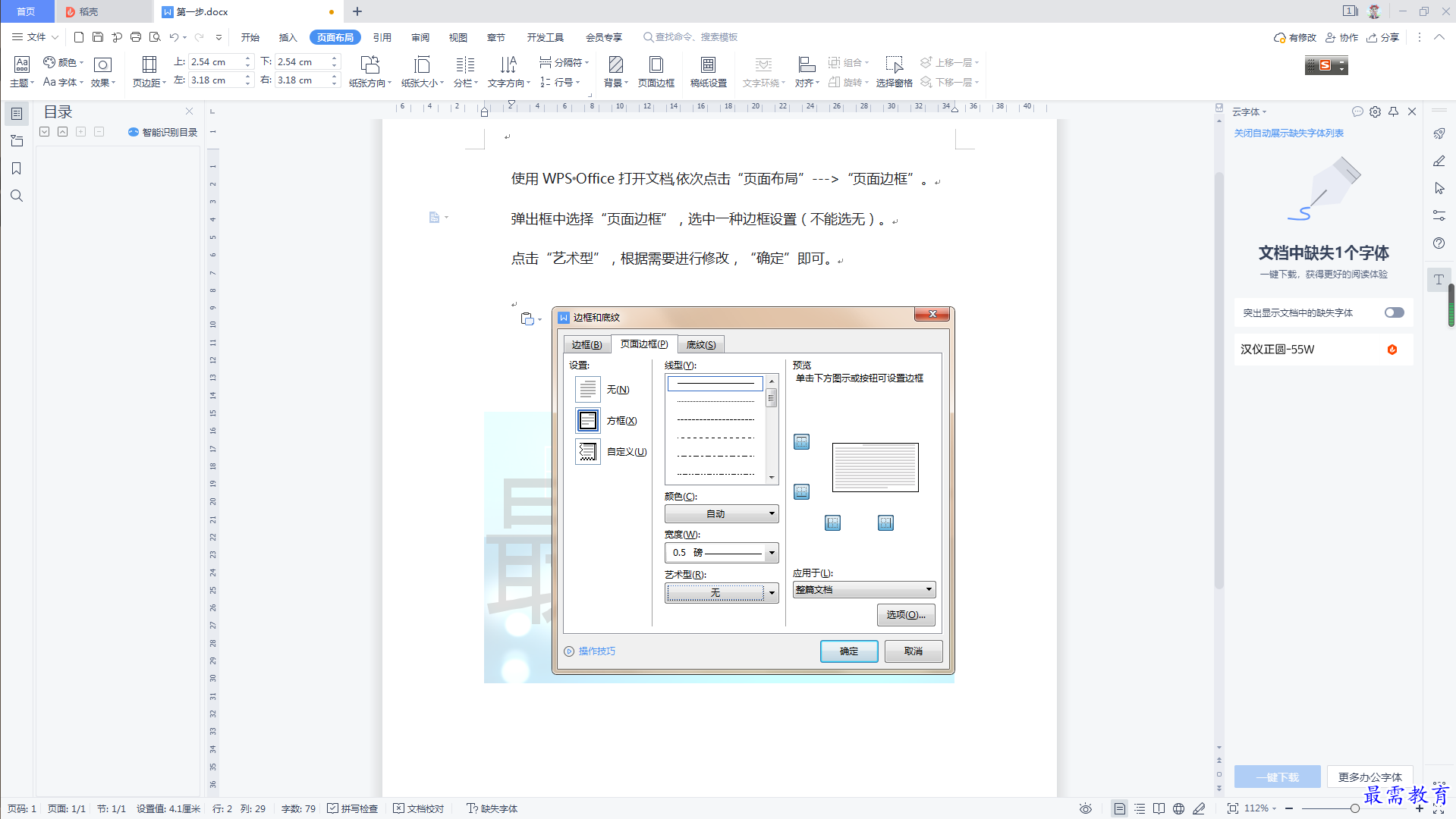The height and width of the screenshot is (819, 1456).
Task: Open the 页面边框 page border tool
Action: click(656, 71)
